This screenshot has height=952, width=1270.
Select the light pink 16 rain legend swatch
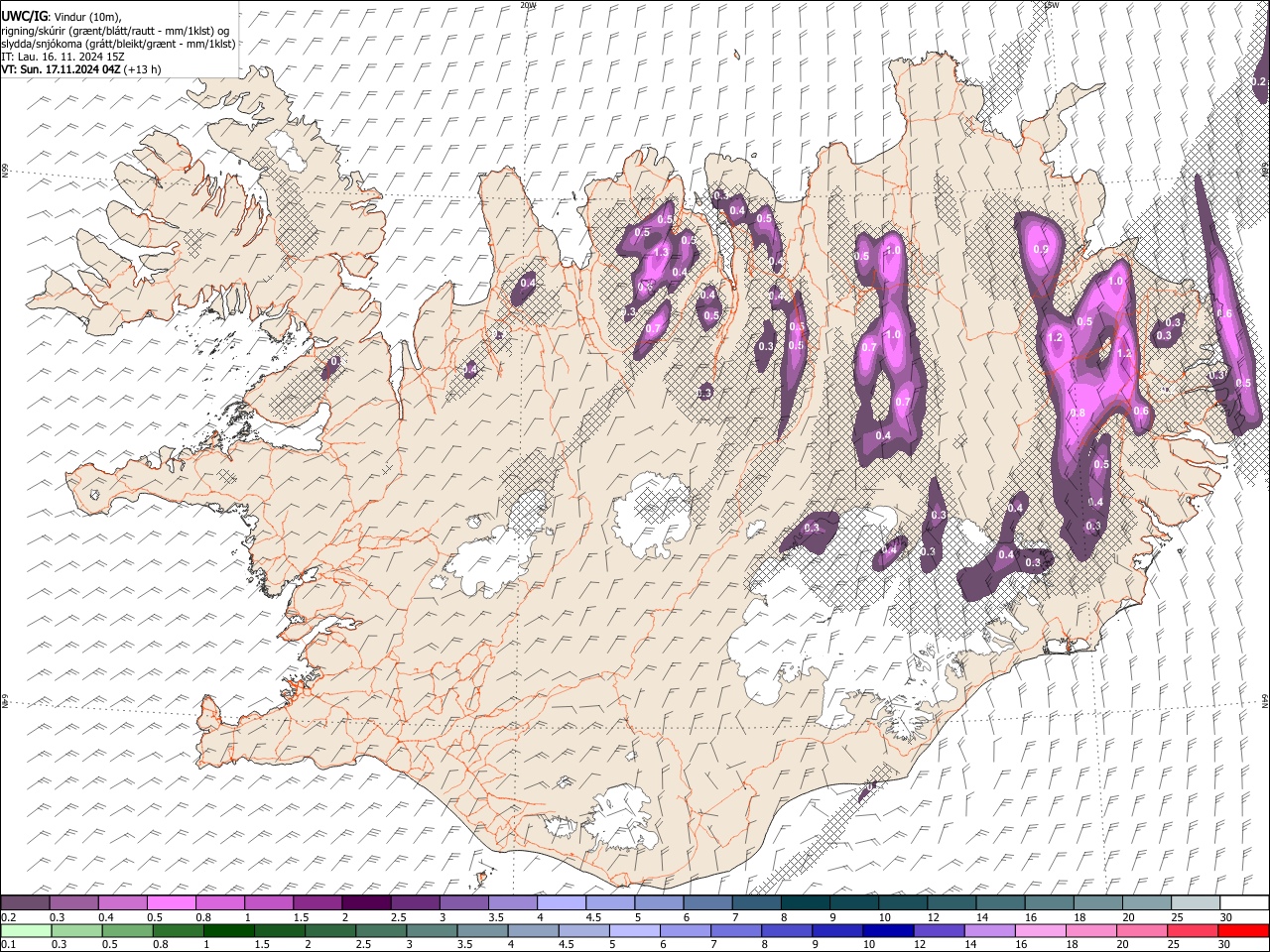pos(1040,930)
